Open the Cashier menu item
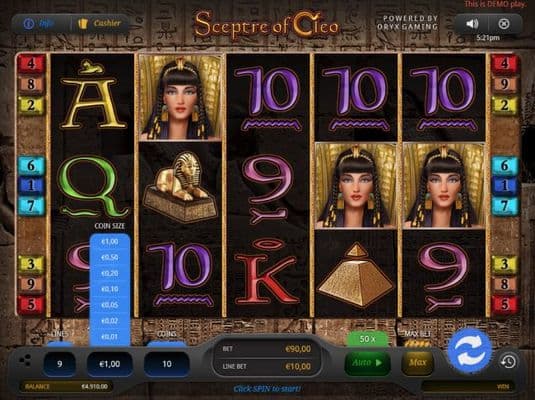The height and width of the screenshot is (400, 535). [x=99, y=23]
